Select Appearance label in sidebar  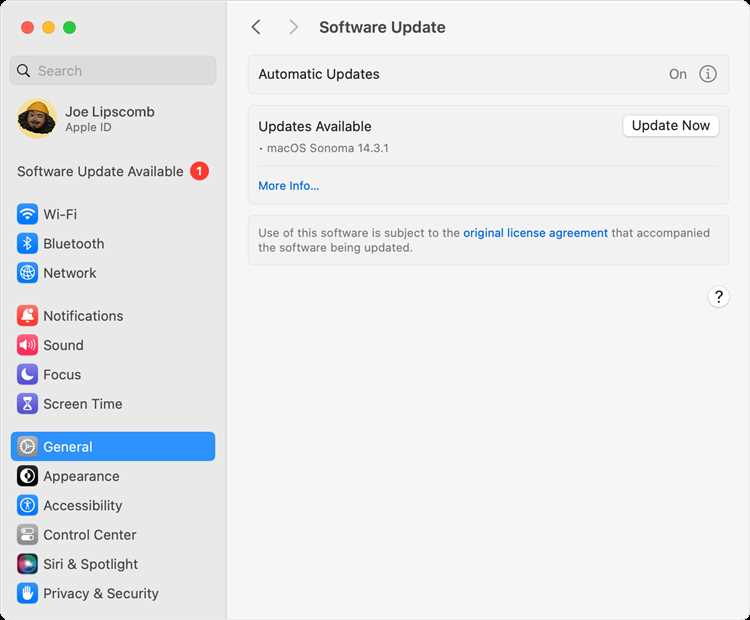[81, 476]
